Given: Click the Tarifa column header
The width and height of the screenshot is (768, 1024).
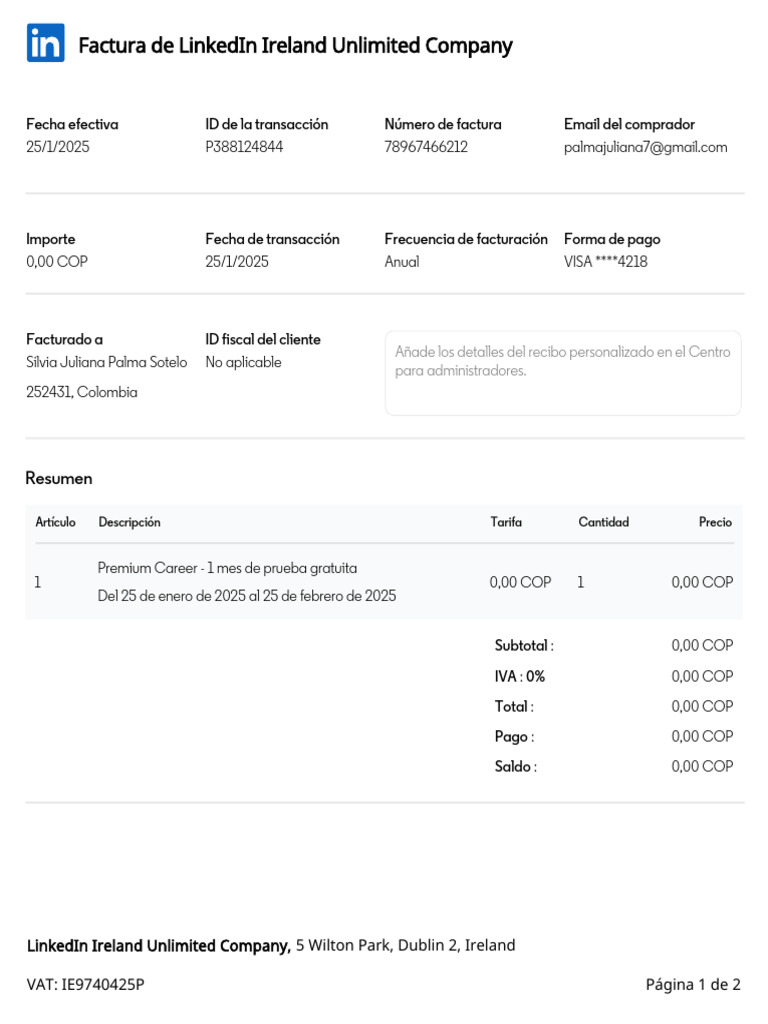Looking at the screenshot, I should (506, 522).
